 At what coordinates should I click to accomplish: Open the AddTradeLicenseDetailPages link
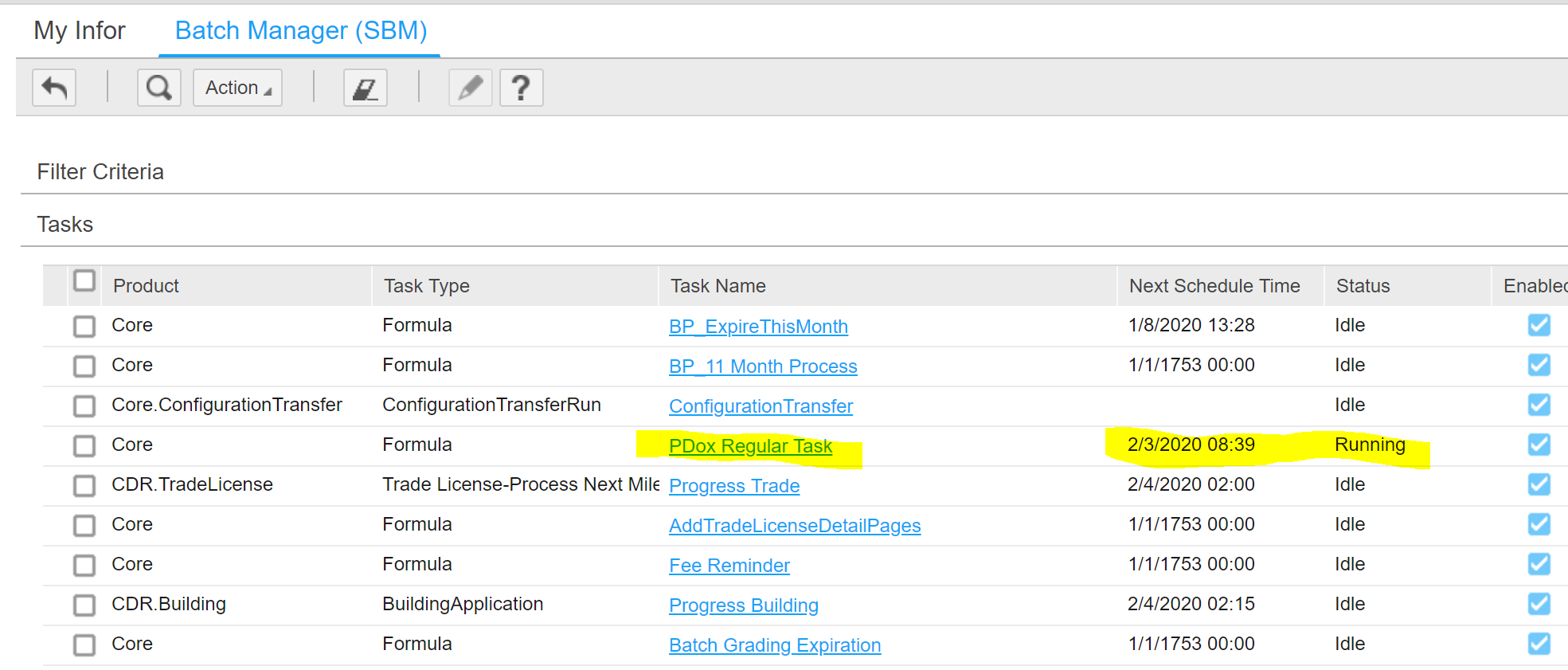point(795,526)
